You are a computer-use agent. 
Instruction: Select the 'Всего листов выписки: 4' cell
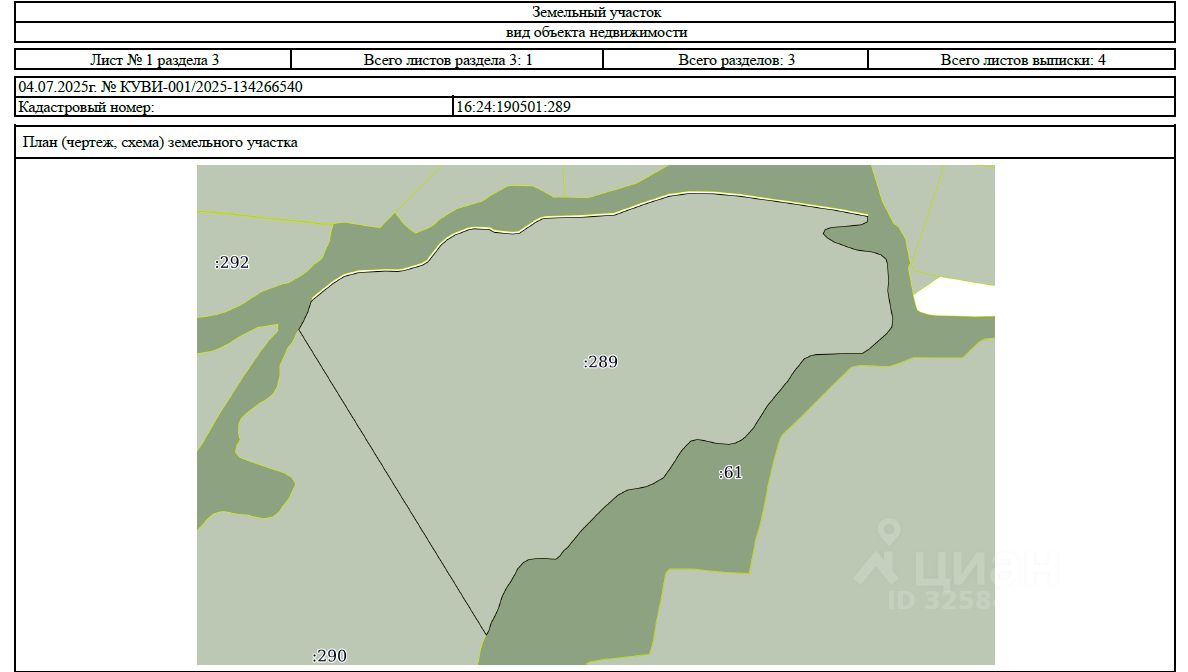(x=1022, y=60)
